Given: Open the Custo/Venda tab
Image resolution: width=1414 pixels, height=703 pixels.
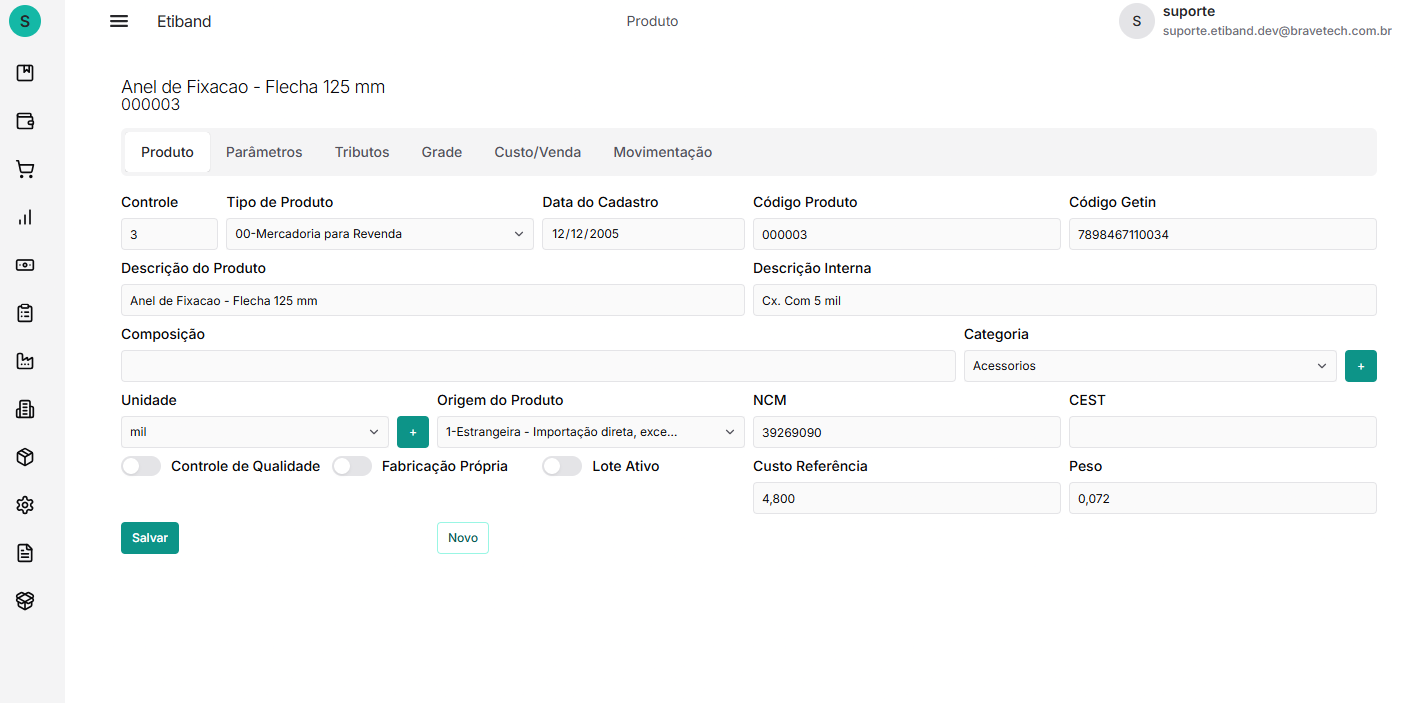Looking at the screenshot, I should tap(537, 152).
